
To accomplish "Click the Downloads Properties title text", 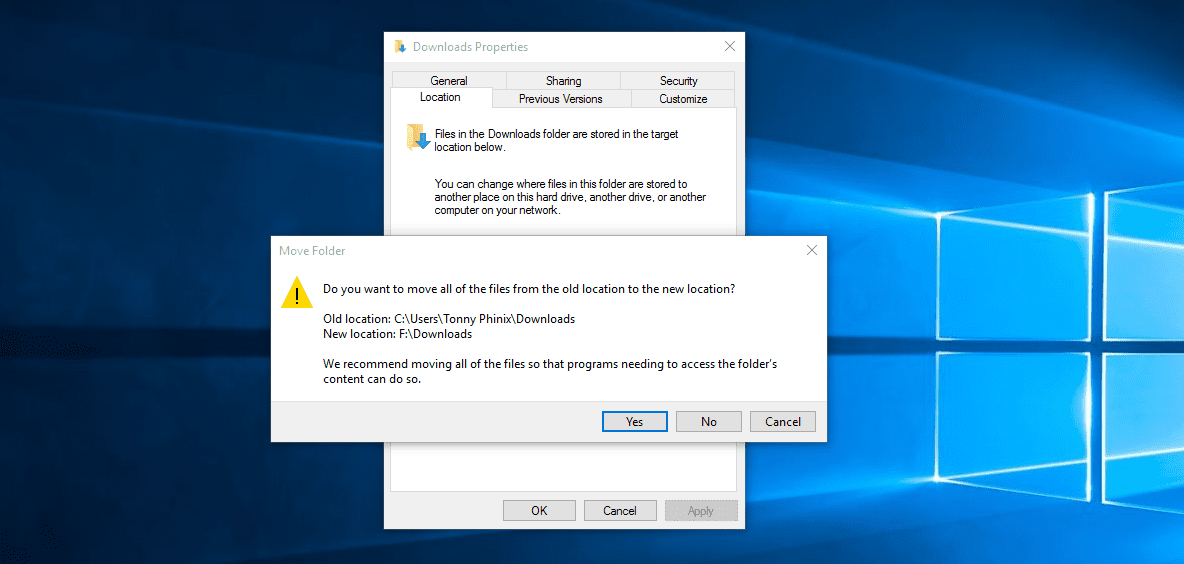I will (x=470, y=47).
